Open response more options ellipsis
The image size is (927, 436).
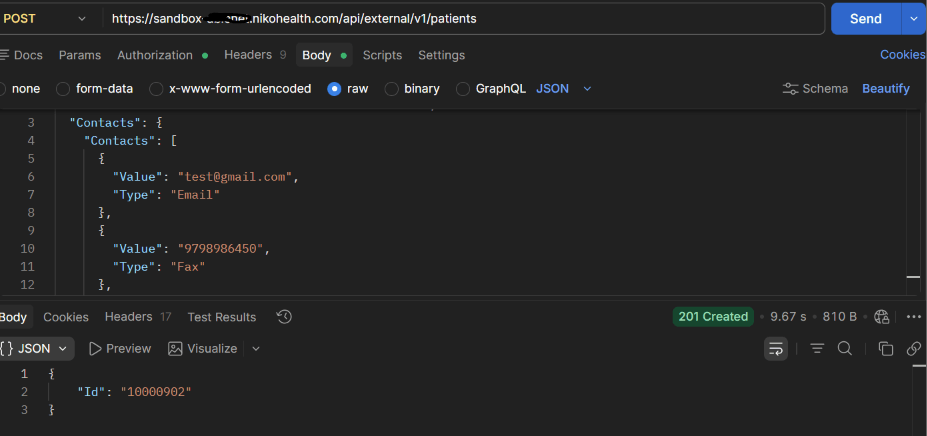[x=914, y=316]
